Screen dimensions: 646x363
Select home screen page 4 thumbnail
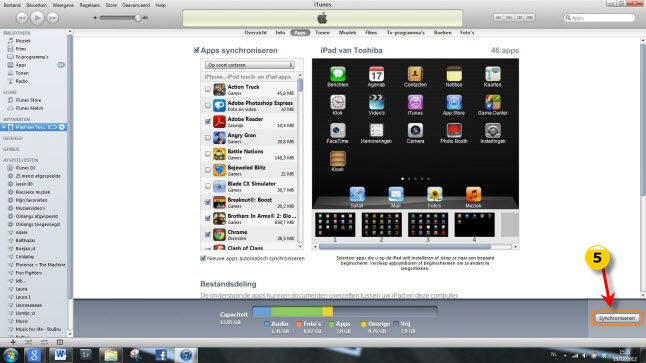474,225
